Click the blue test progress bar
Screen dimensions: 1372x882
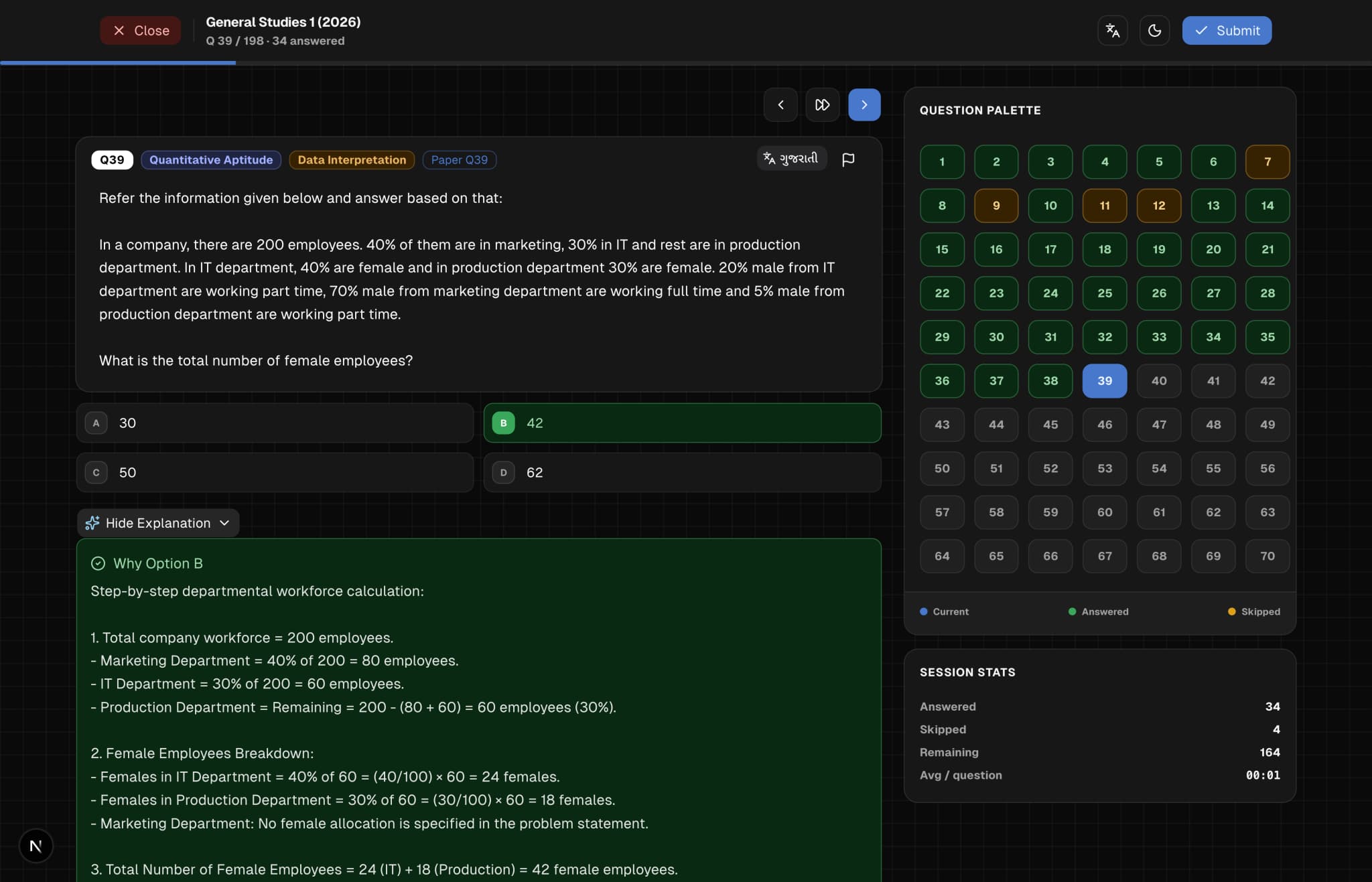[x=118, y=63]
